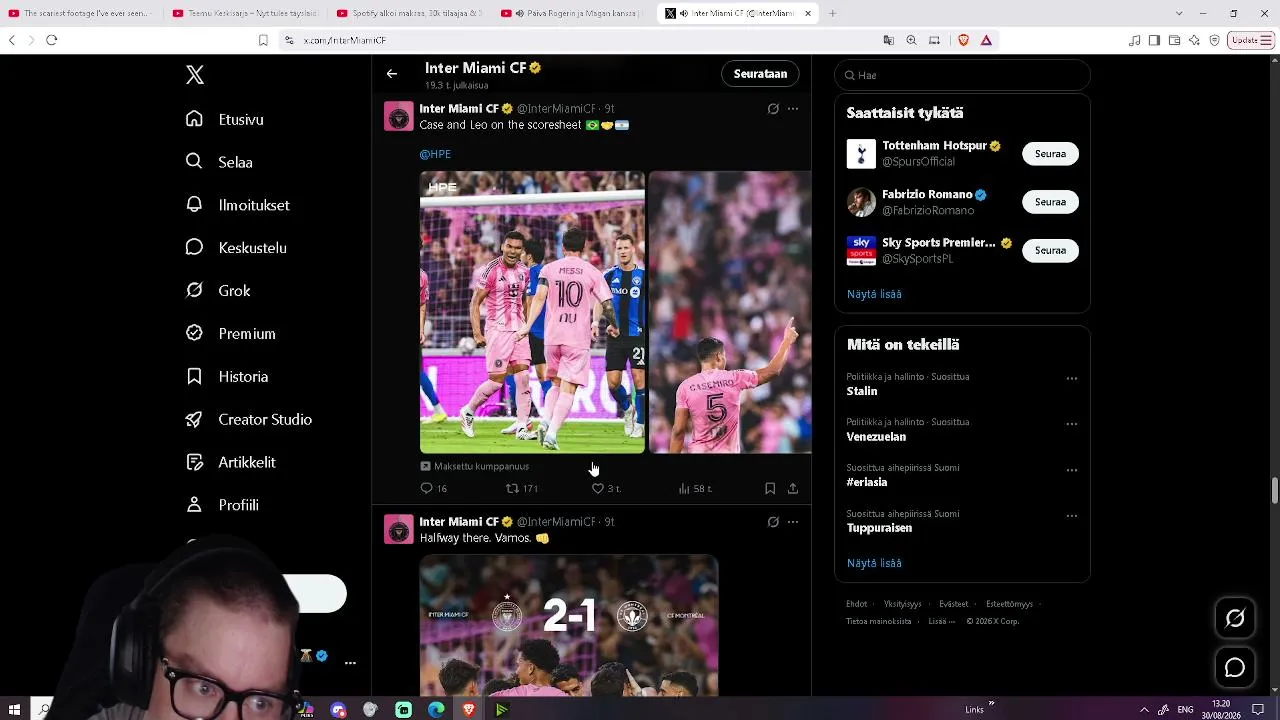1280x720 pixels.
Task: Open the Venezuelan trending topic
Action: 876,437
